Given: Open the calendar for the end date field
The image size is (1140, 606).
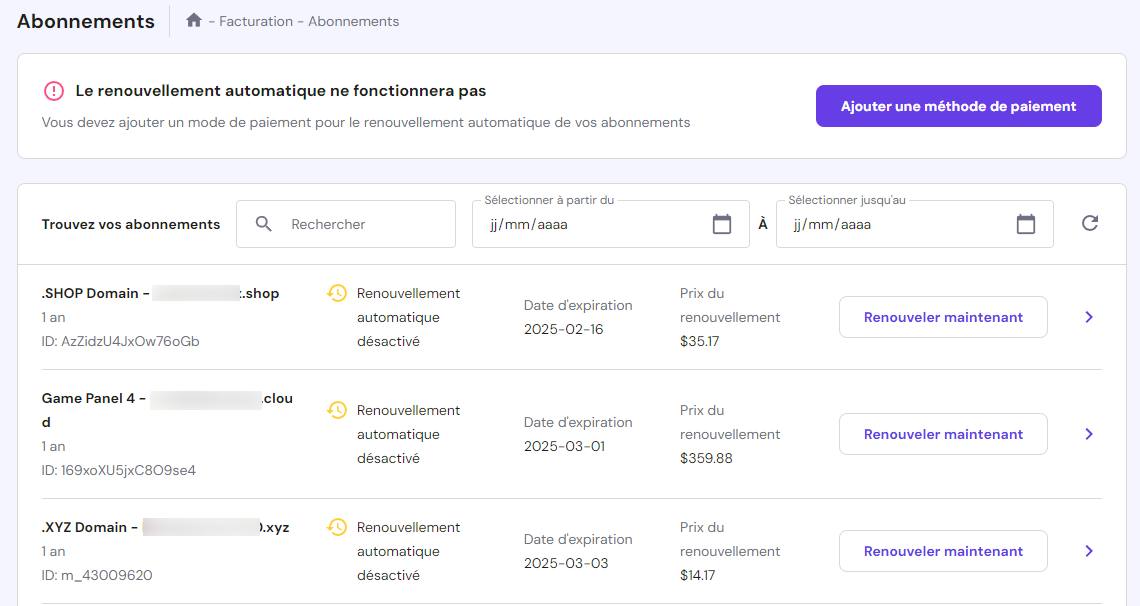Looking at the screenshot, I should tap(1026, 224).
